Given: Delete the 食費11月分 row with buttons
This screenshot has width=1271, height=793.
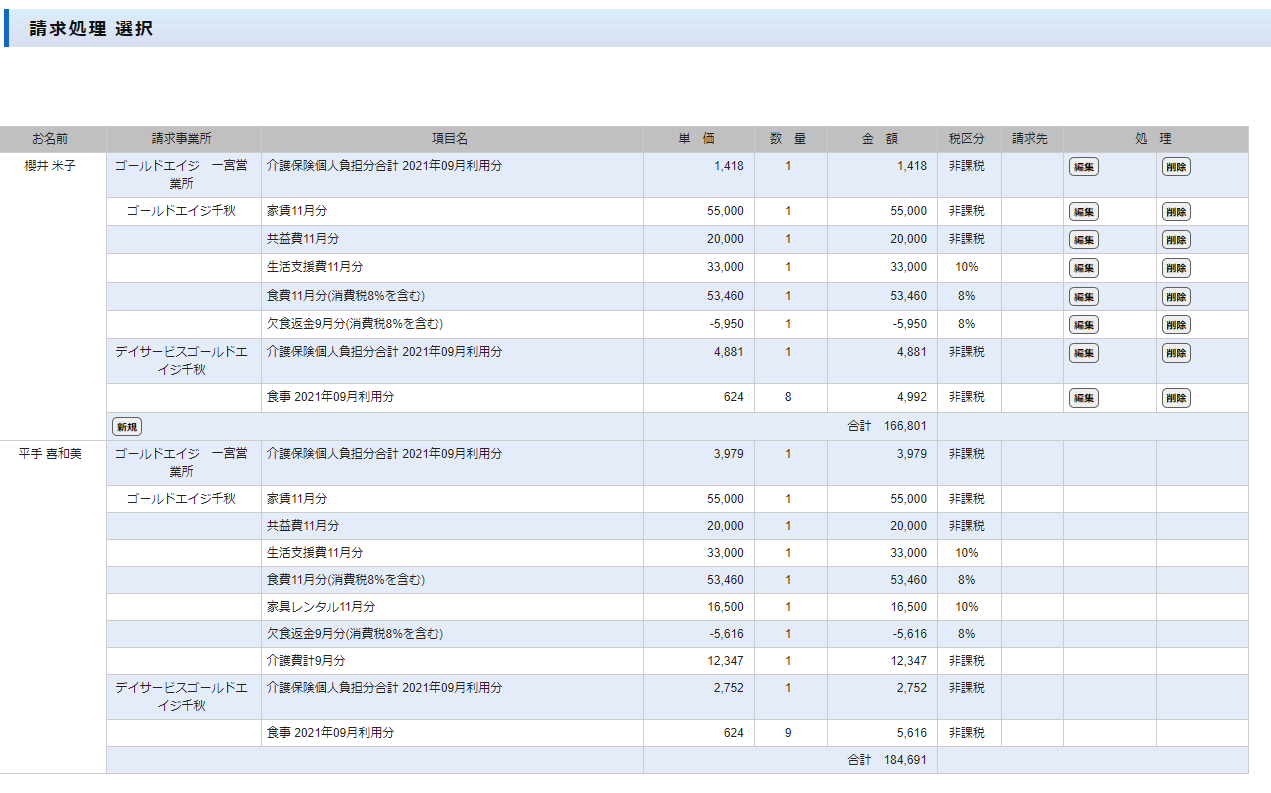Looking at the screenshot, I should click(x=1175, y=297).
